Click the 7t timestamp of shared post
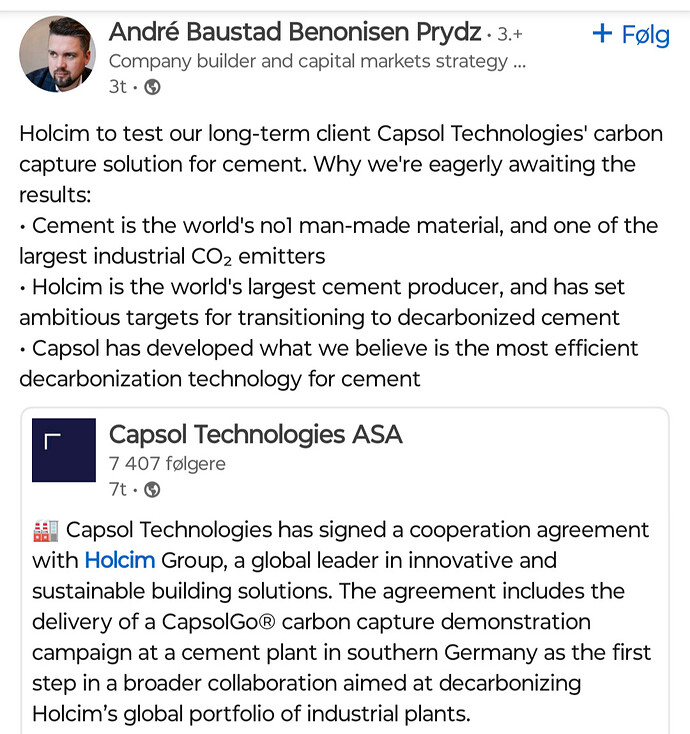 117,490
